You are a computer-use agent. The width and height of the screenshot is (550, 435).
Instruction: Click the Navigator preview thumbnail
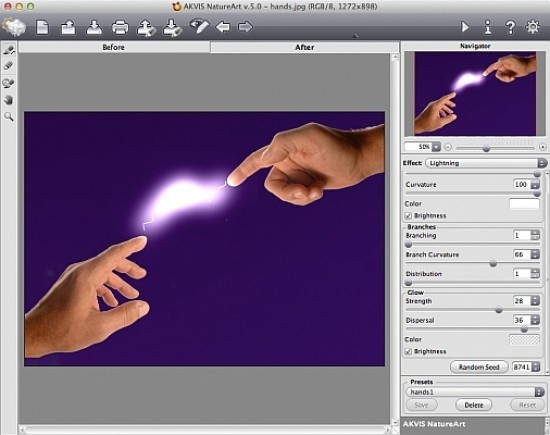475,94
